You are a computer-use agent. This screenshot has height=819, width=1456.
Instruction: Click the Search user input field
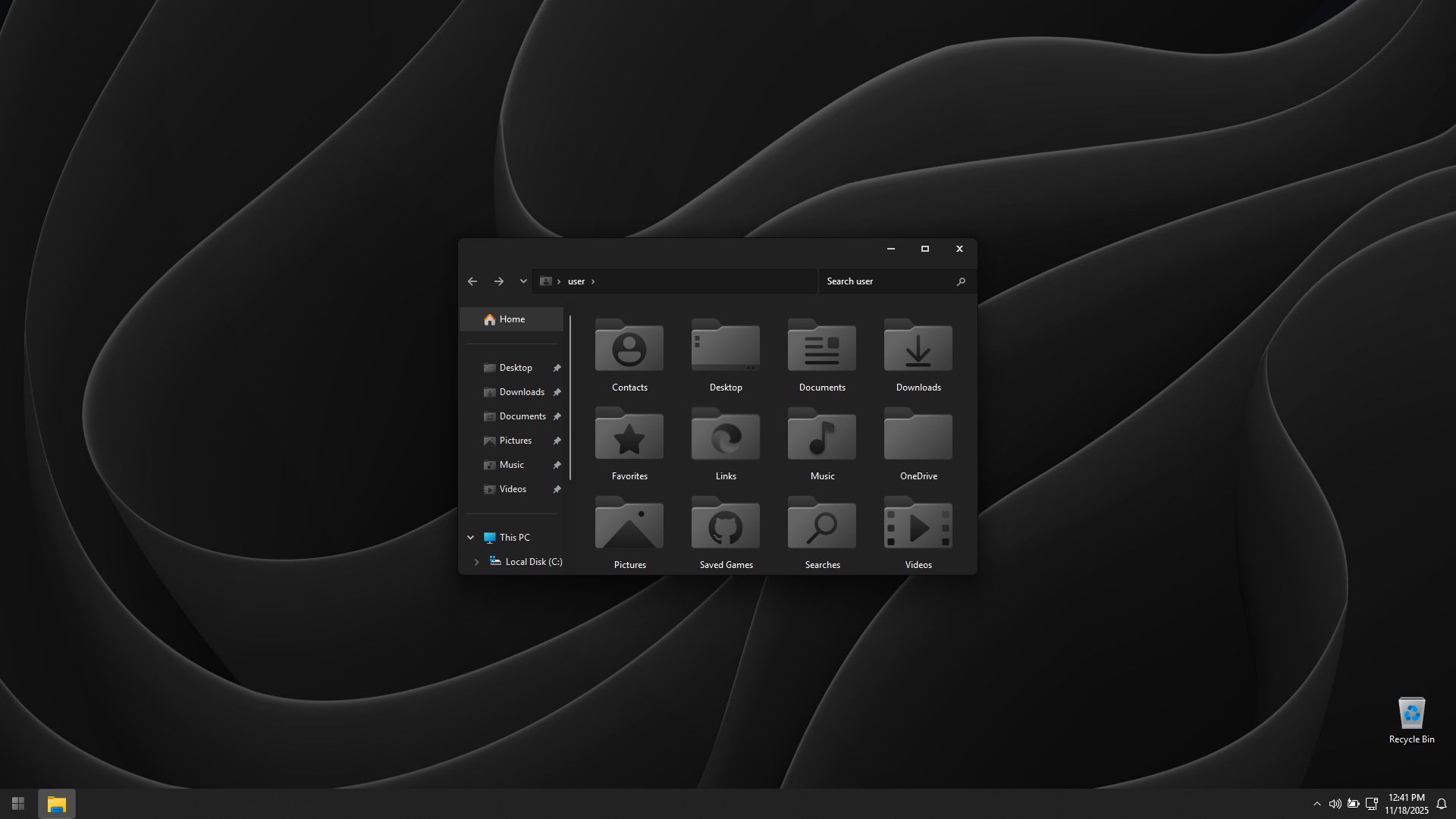tap(887, 281)
